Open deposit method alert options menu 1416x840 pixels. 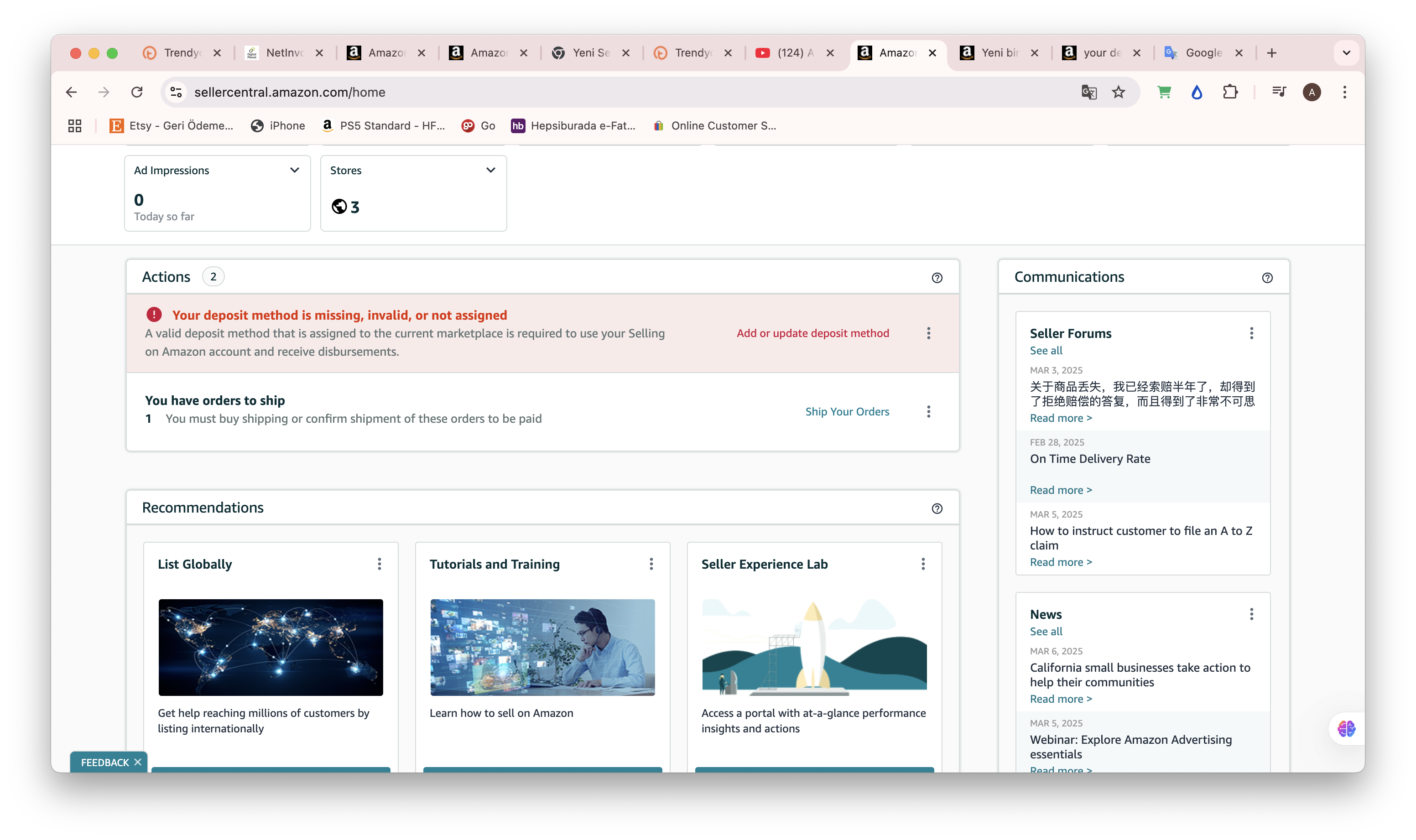[928, 333]
